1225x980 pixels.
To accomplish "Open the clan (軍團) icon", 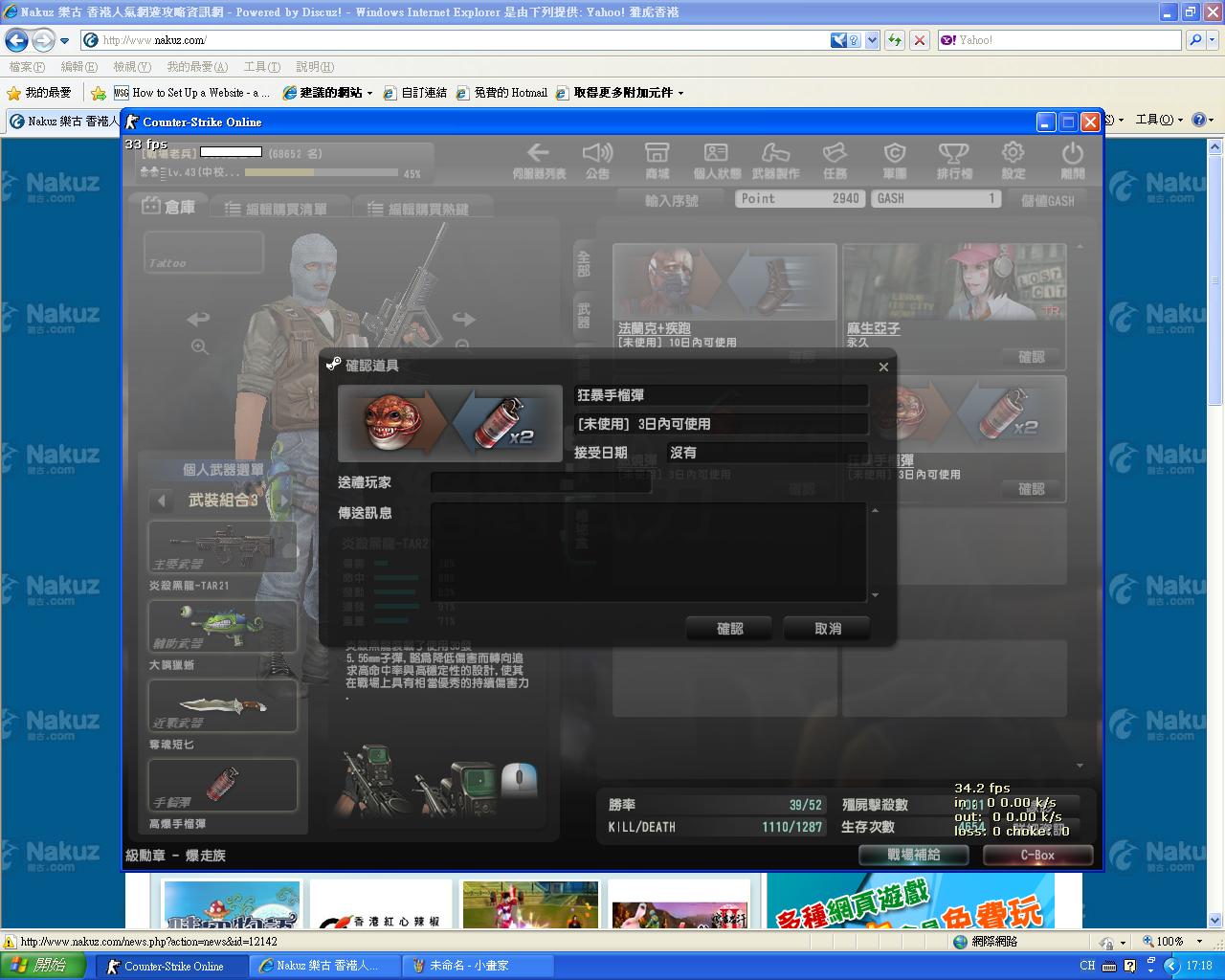I will [x=895, y=161].
